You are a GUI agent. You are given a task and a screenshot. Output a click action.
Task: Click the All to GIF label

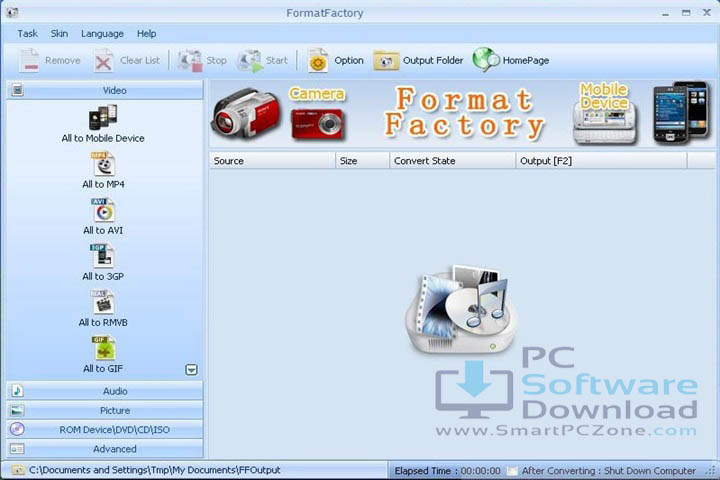[103, 368]
